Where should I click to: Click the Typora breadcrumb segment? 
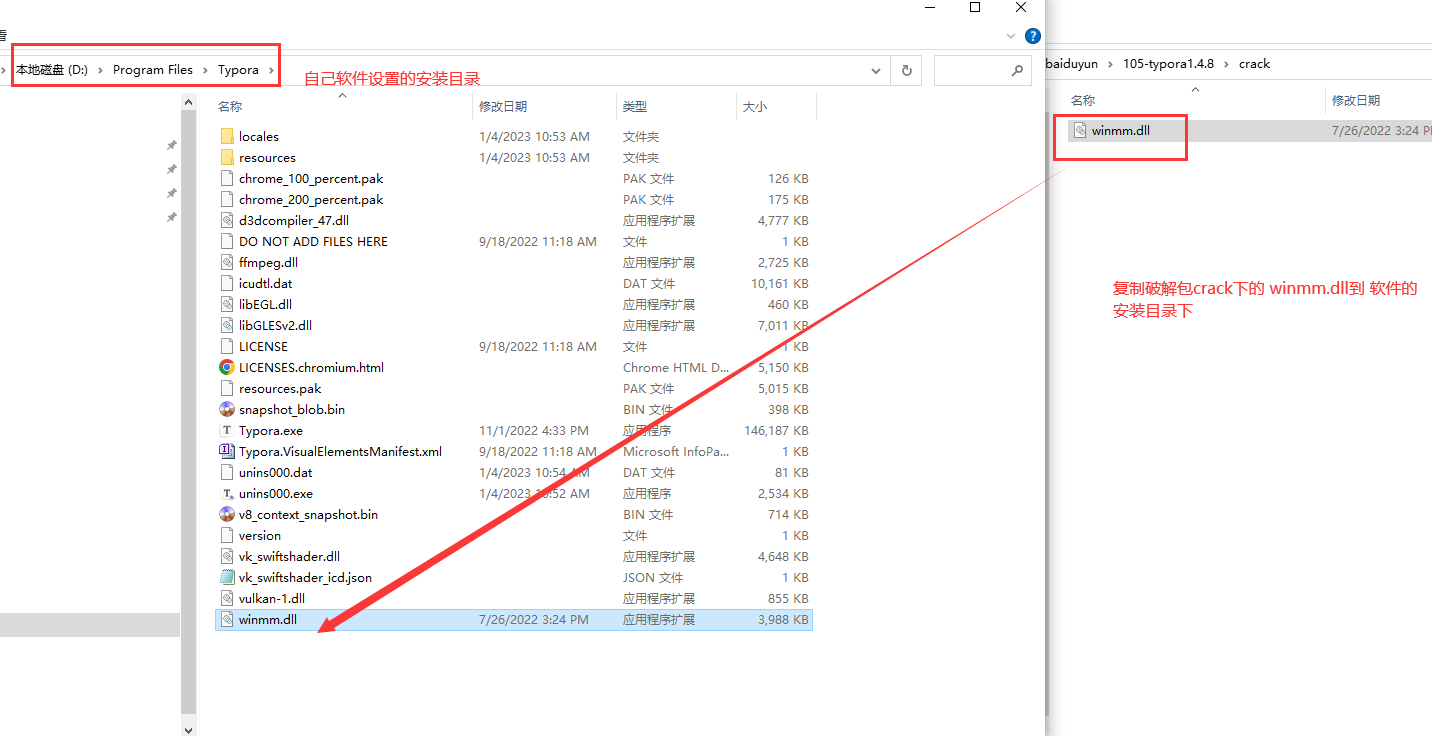tap(238, 70)
